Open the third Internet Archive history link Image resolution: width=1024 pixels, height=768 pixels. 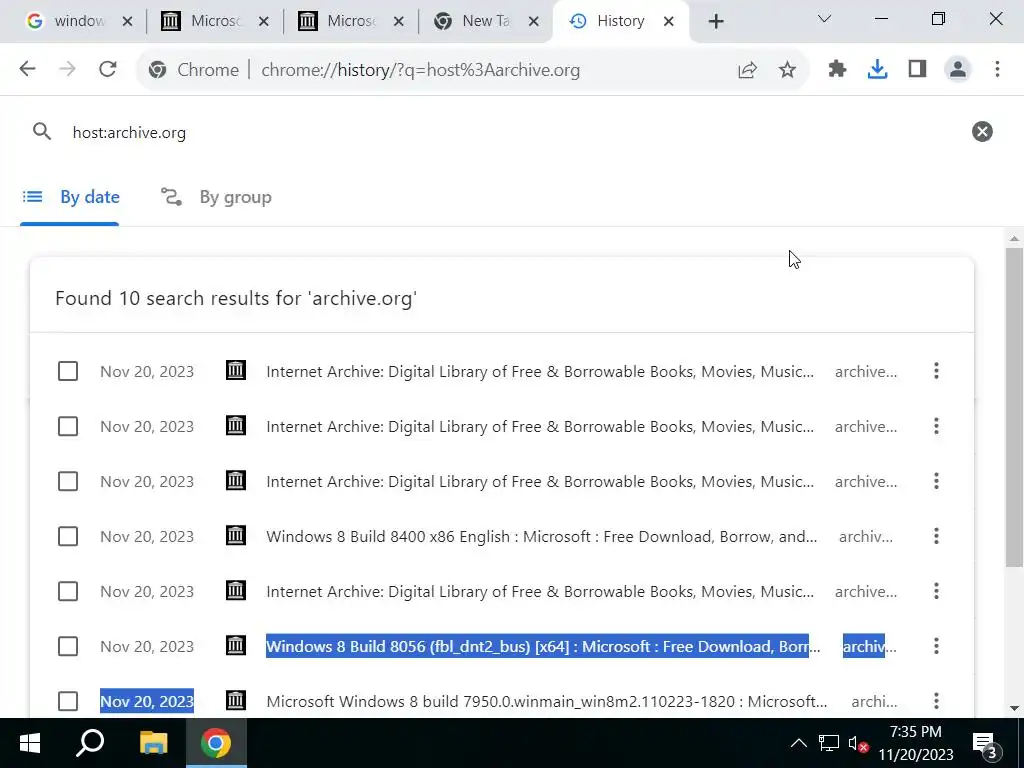[540, 481]
